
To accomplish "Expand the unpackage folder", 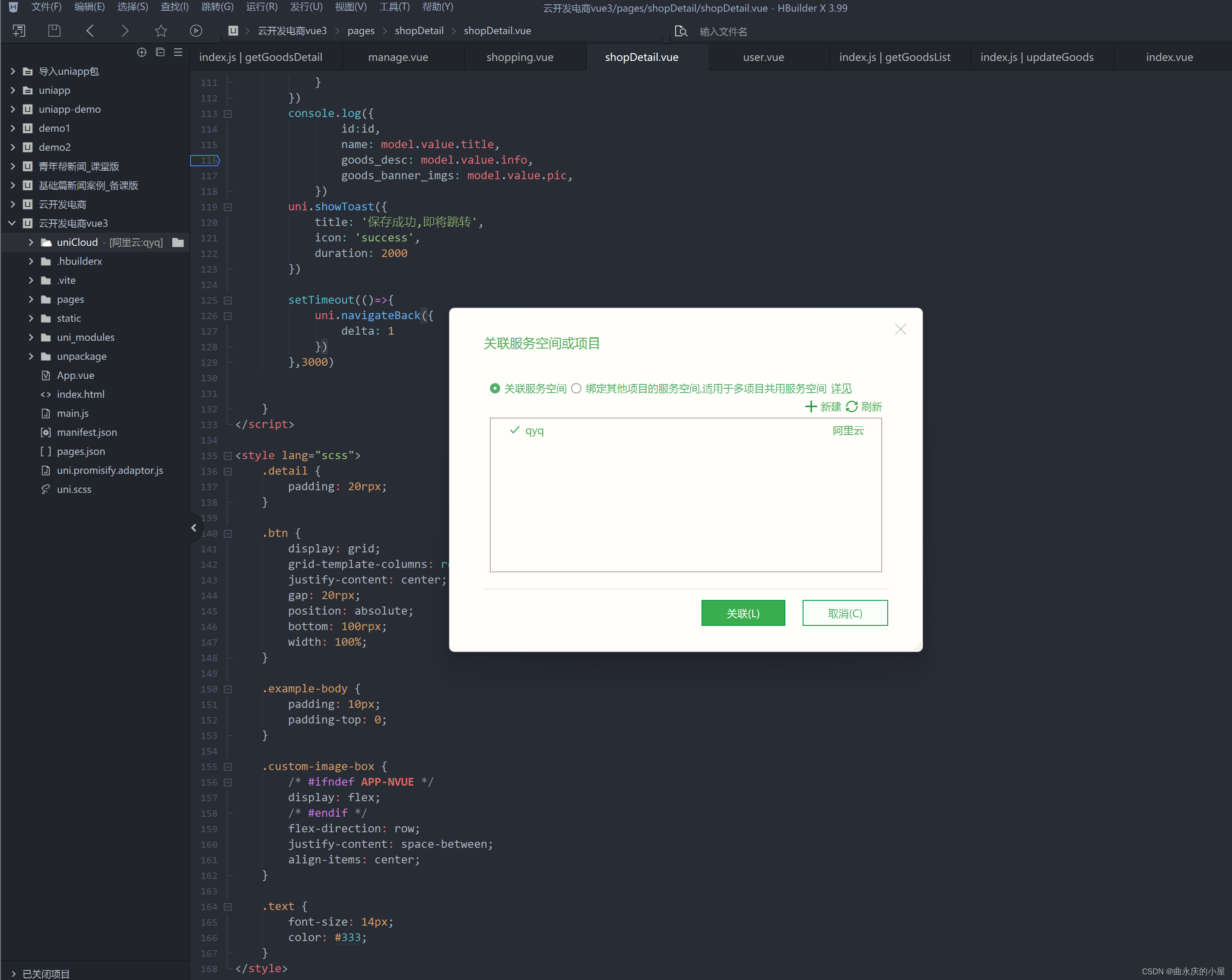I will (31, 356).
